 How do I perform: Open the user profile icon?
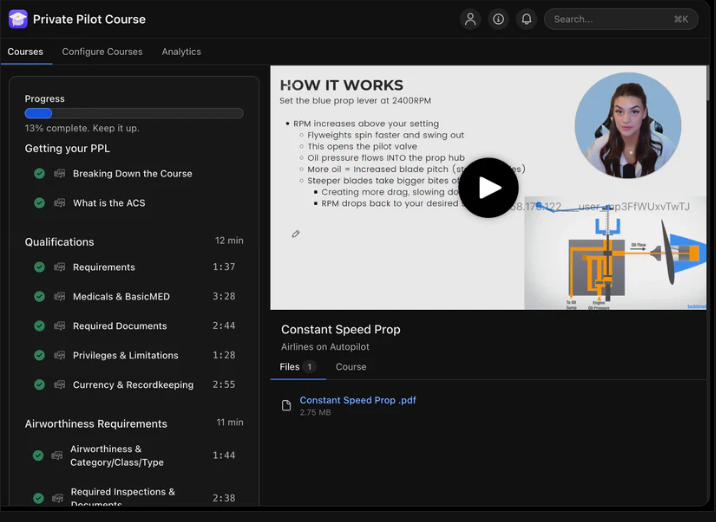470,19
